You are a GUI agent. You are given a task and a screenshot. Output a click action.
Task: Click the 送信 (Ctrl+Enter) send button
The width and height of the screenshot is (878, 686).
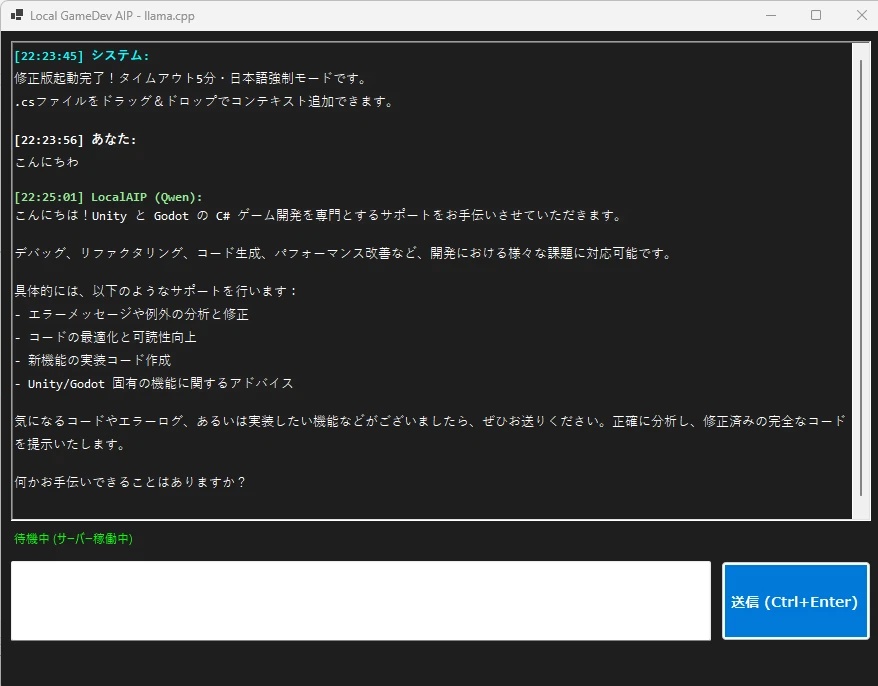[x=795, y=601]
